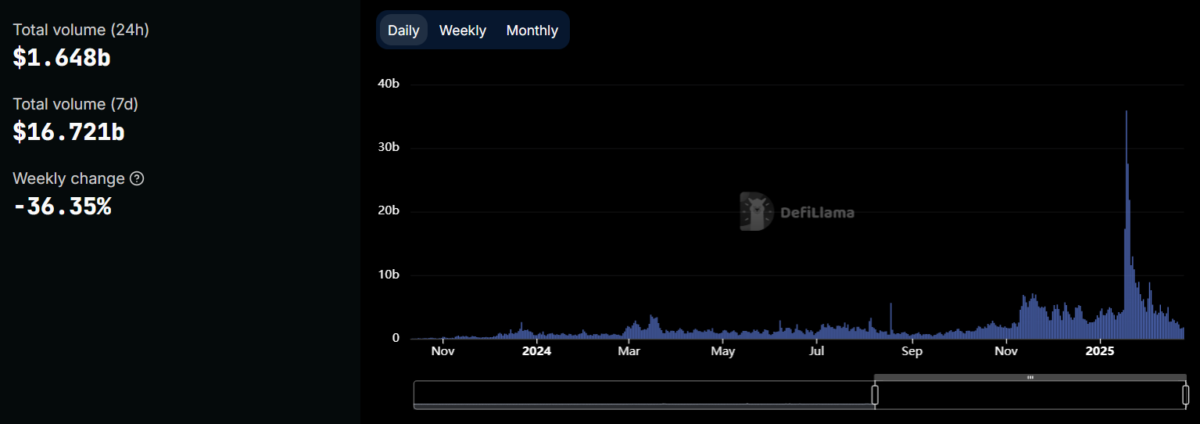Click the Total volume (24h) label
This screenshot has height=424, width=1200.
pos(80,30)
